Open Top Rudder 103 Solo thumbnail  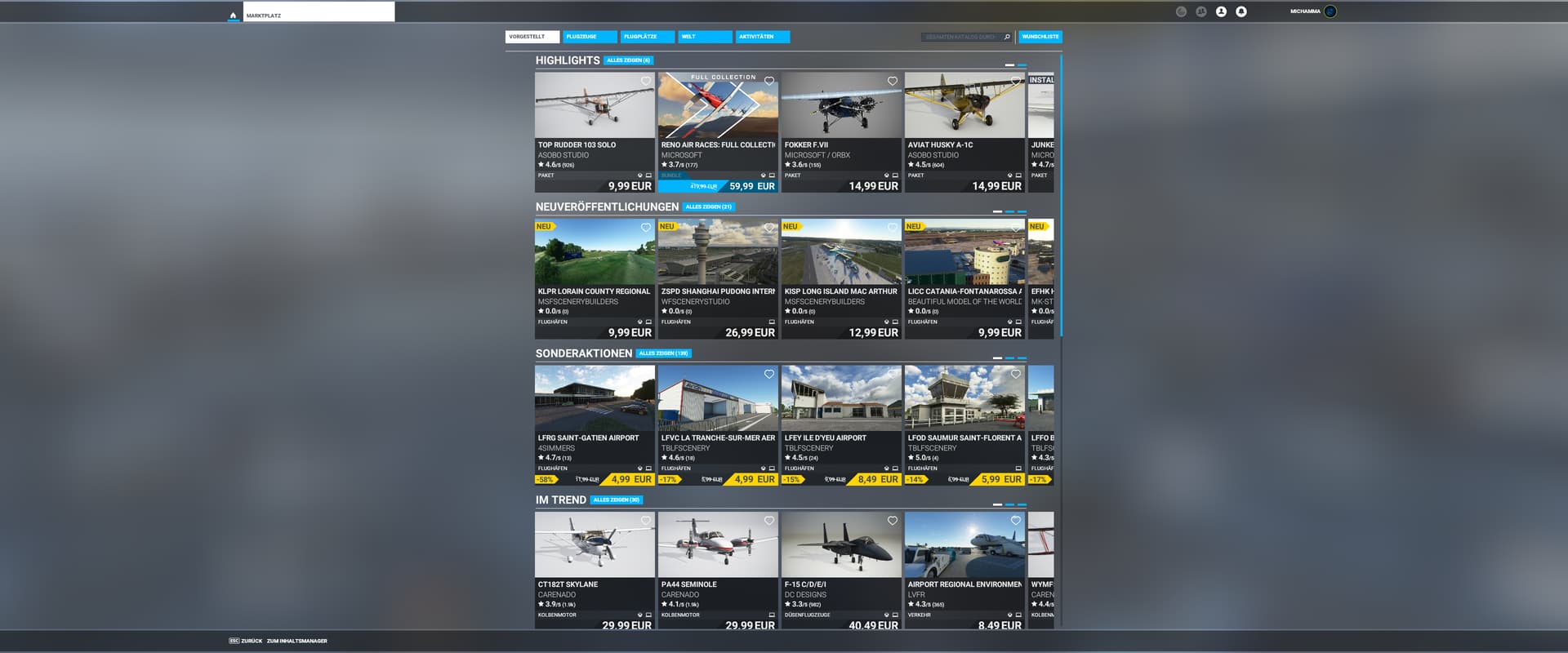[x=595, y=104]
